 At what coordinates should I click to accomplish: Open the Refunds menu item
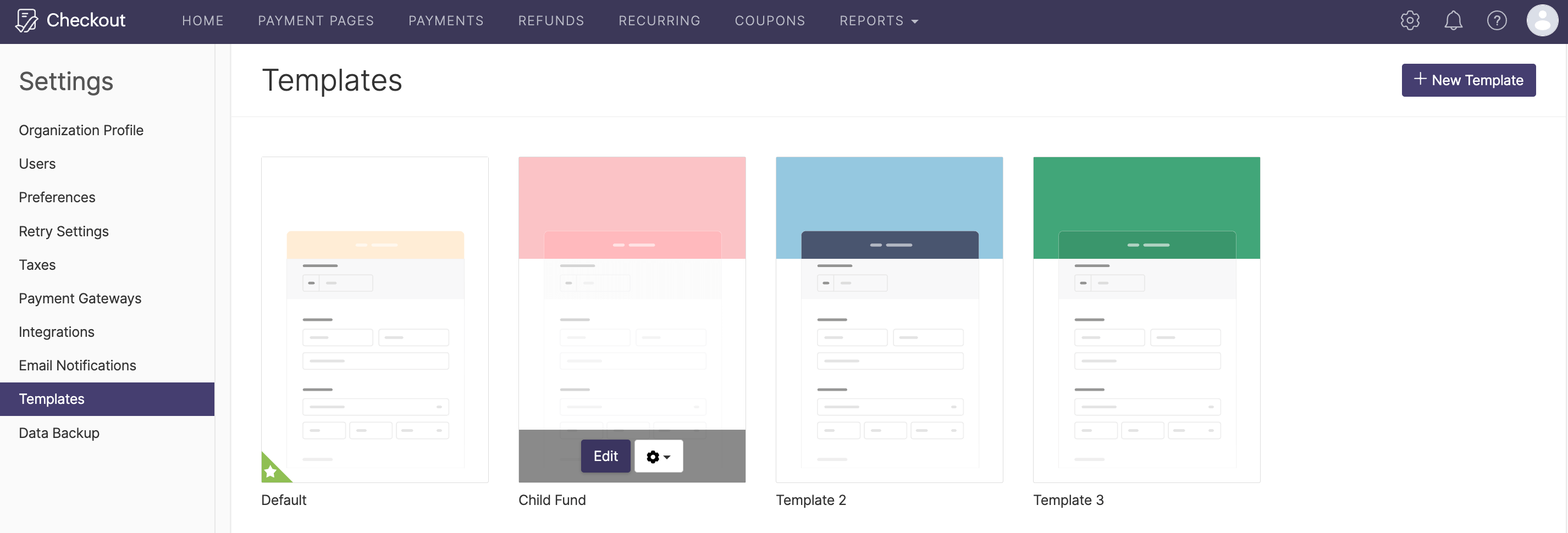550,20
